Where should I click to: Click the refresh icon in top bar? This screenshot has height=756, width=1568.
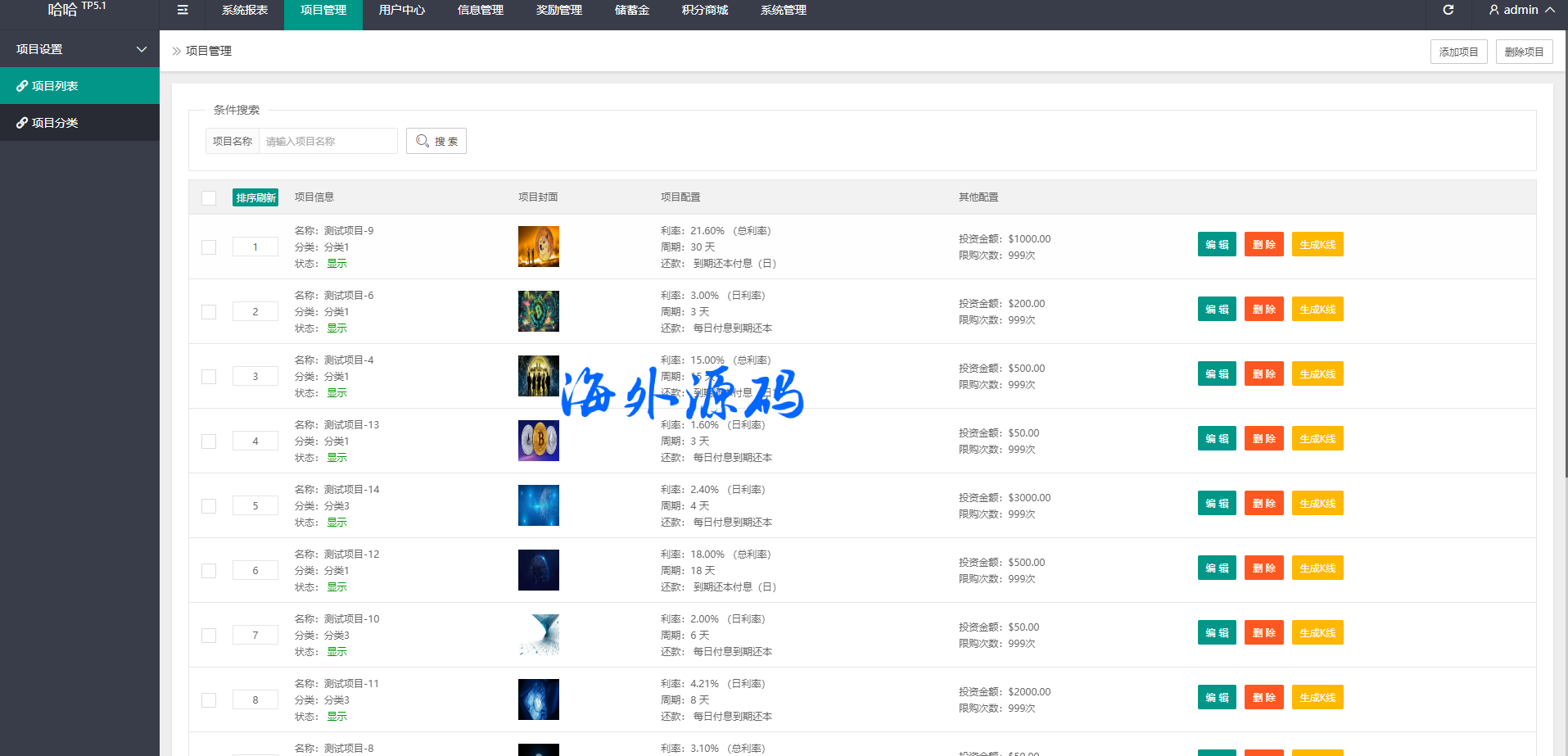(1448, 10)
